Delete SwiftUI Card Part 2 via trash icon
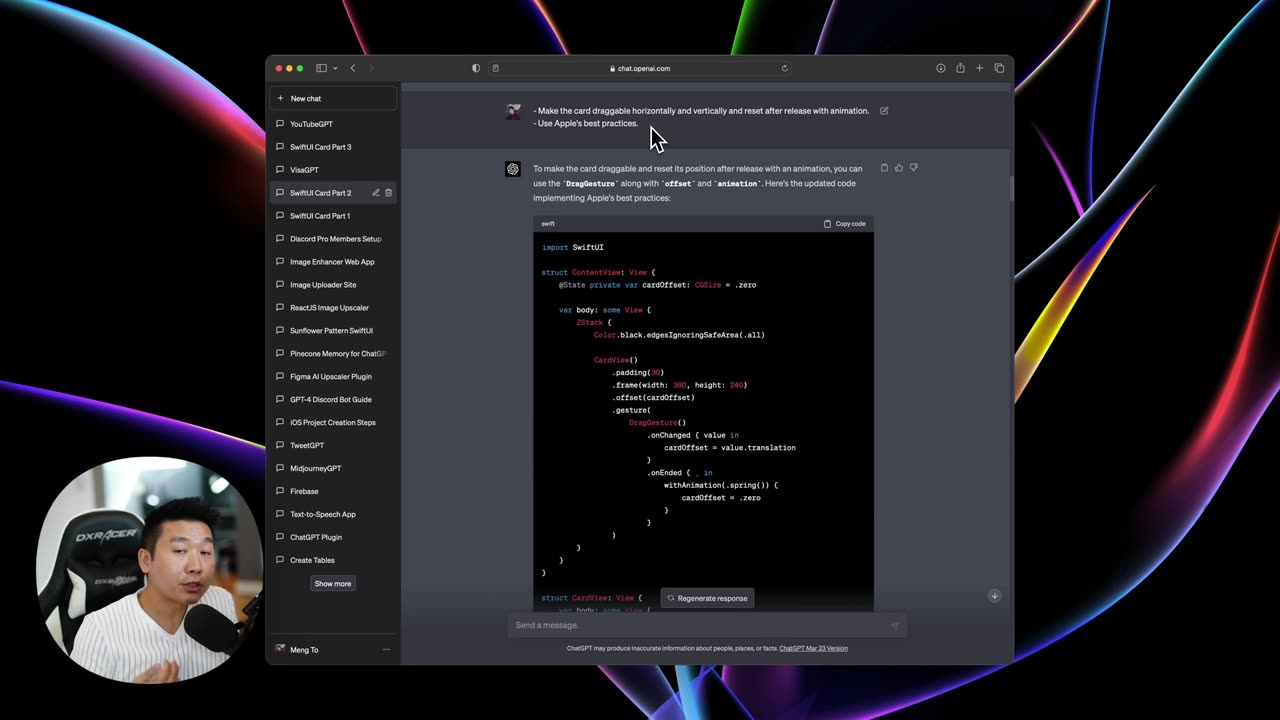The height and width of the screenshot is (720, 1280). 389,193
